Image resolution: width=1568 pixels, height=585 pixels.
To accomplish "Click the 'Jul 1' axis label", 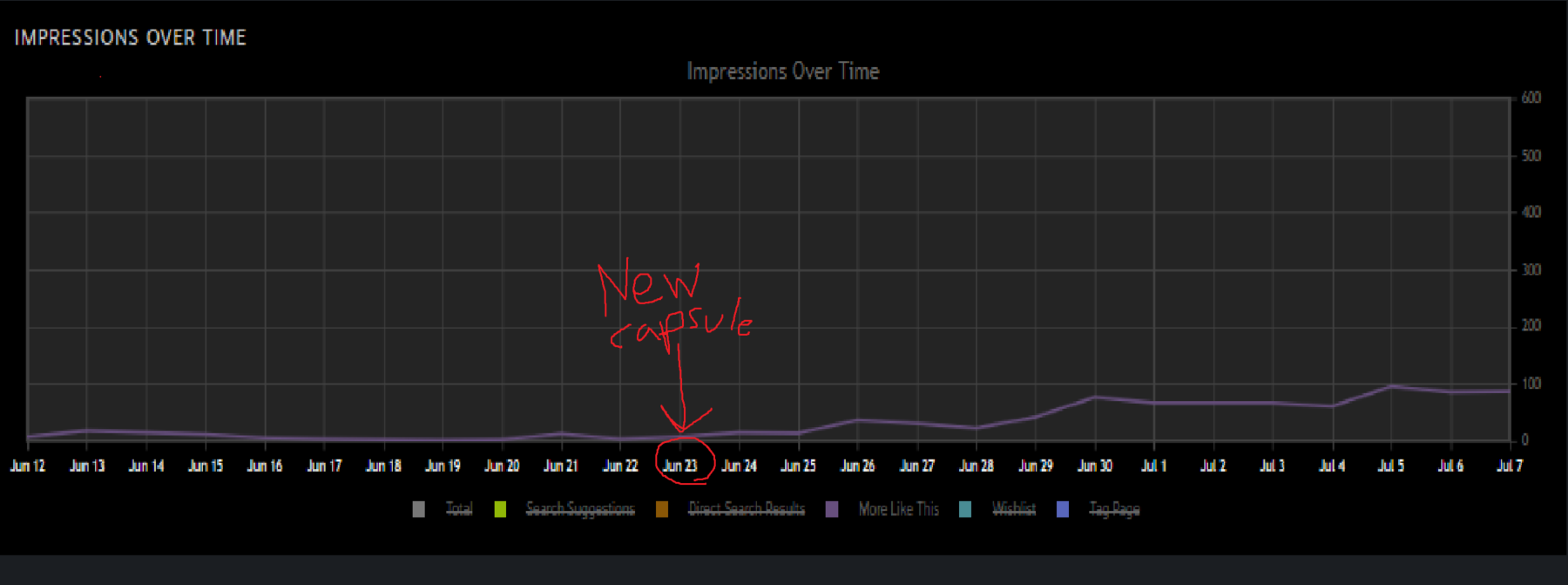I will (x=1154, y=466).
